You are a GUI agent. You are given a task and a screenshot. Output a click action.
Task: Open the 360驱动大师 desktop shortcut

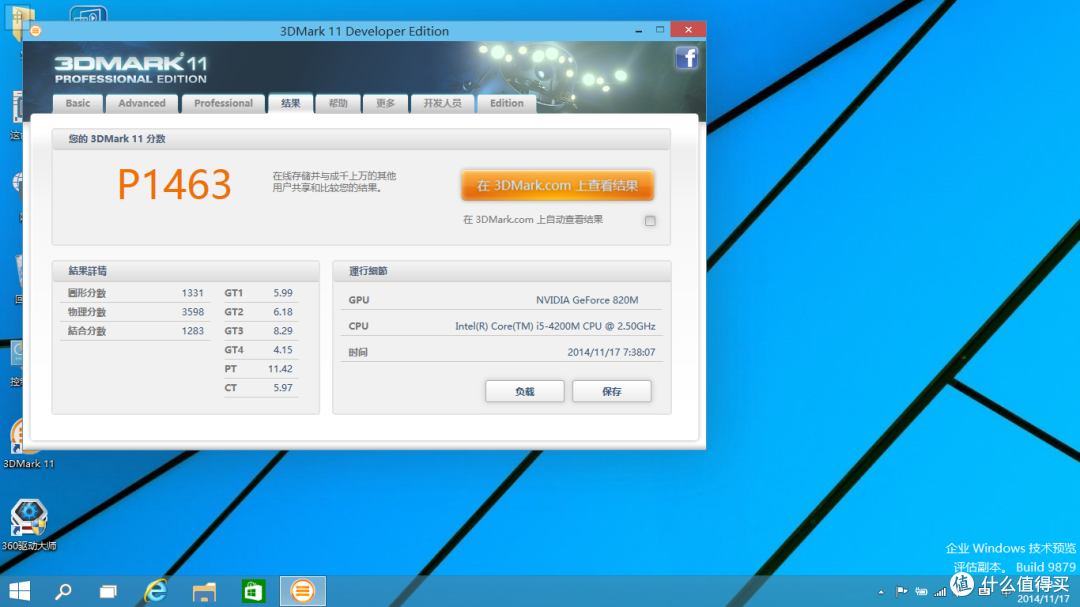29,525
